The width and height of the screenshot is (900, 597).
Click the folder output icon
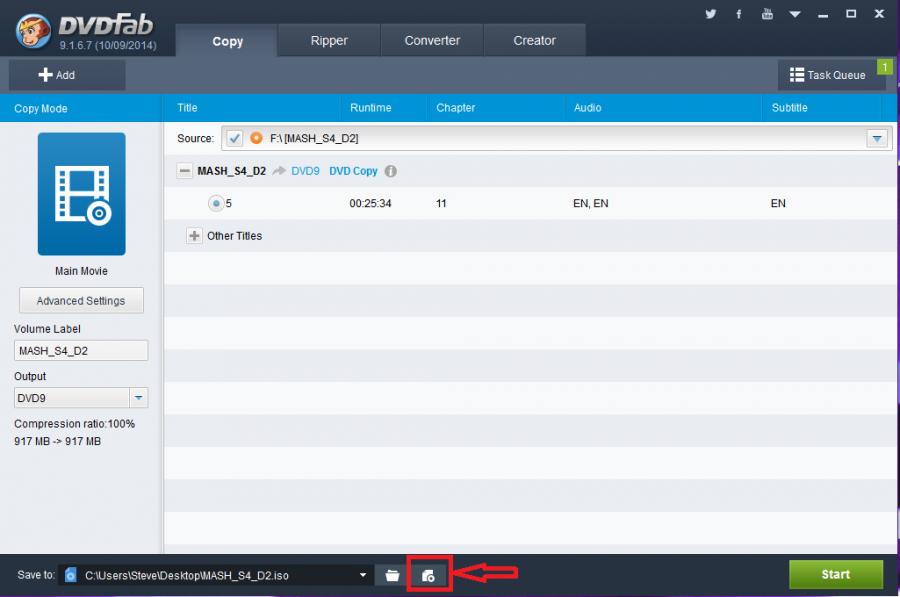pyautogui.click(x=392, y=575)
